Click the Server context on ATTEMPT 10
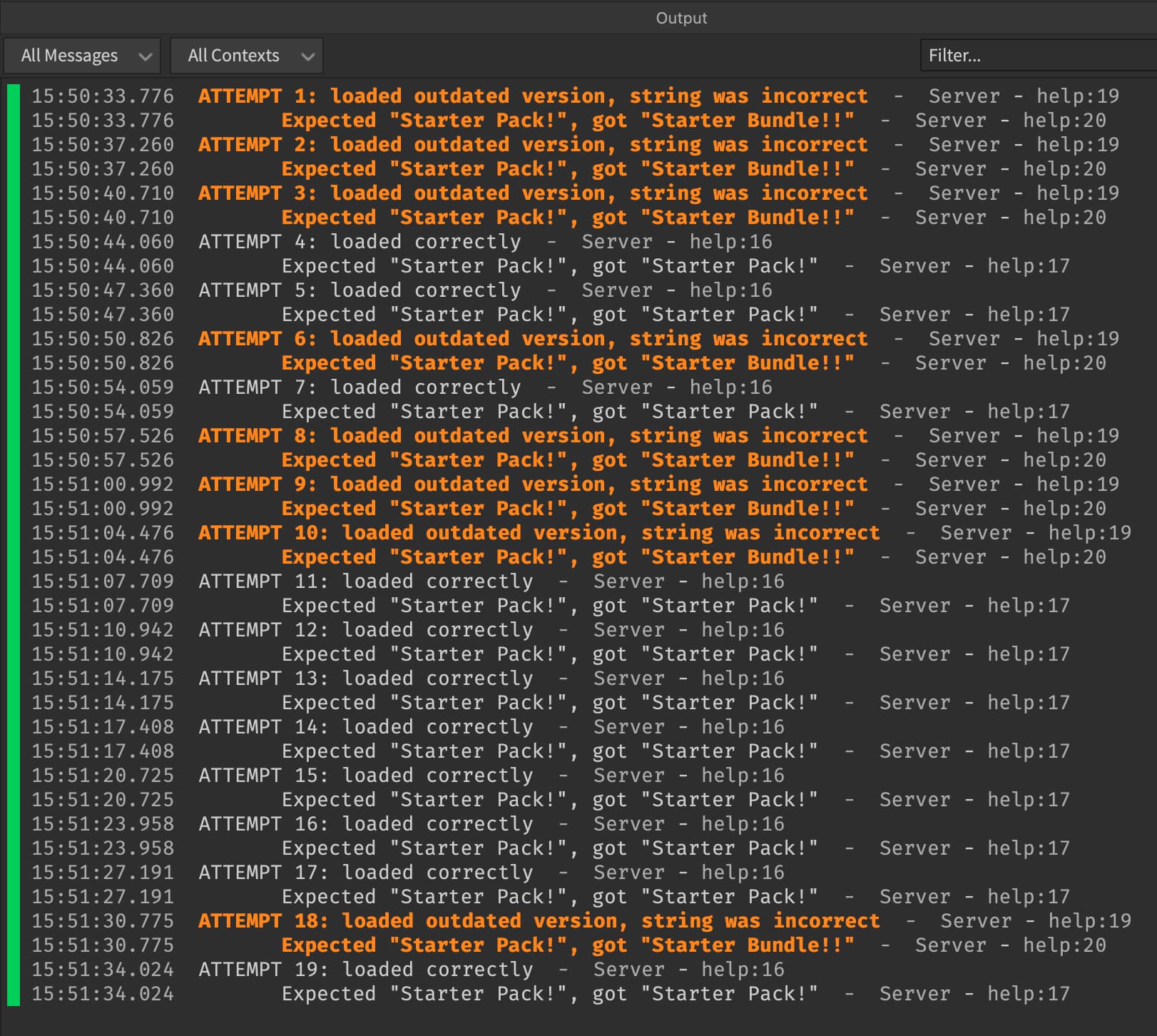The width and height of the screenshot is (1157, 1036). pyautogui.click(x=976, y=532)
